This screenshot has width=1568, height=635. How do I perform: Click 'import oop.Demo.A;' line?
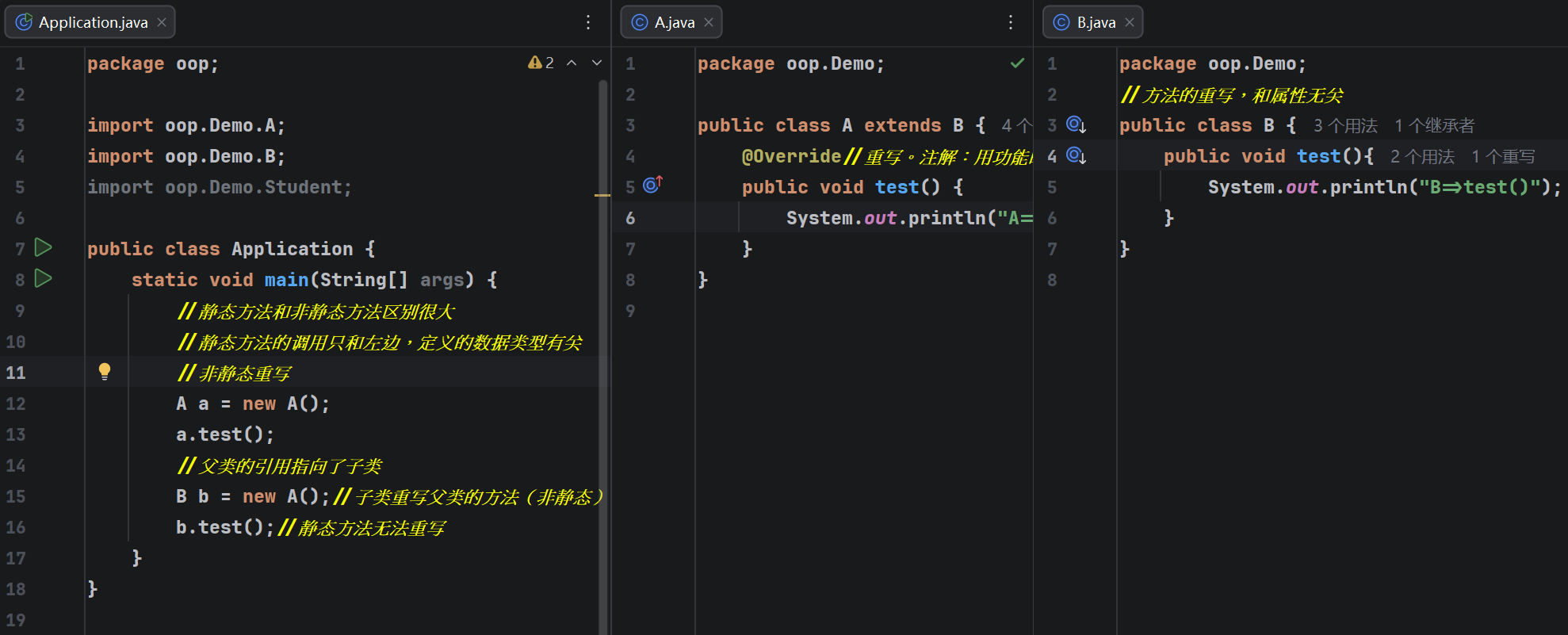186,125
